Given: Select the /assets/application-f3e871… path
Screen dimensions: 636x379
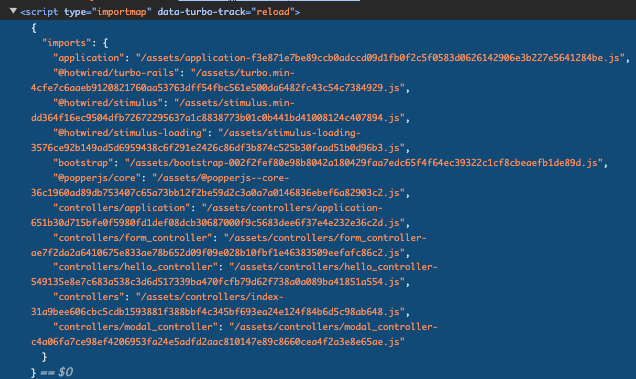Looking at the screenshot, I should click(380, 58).
